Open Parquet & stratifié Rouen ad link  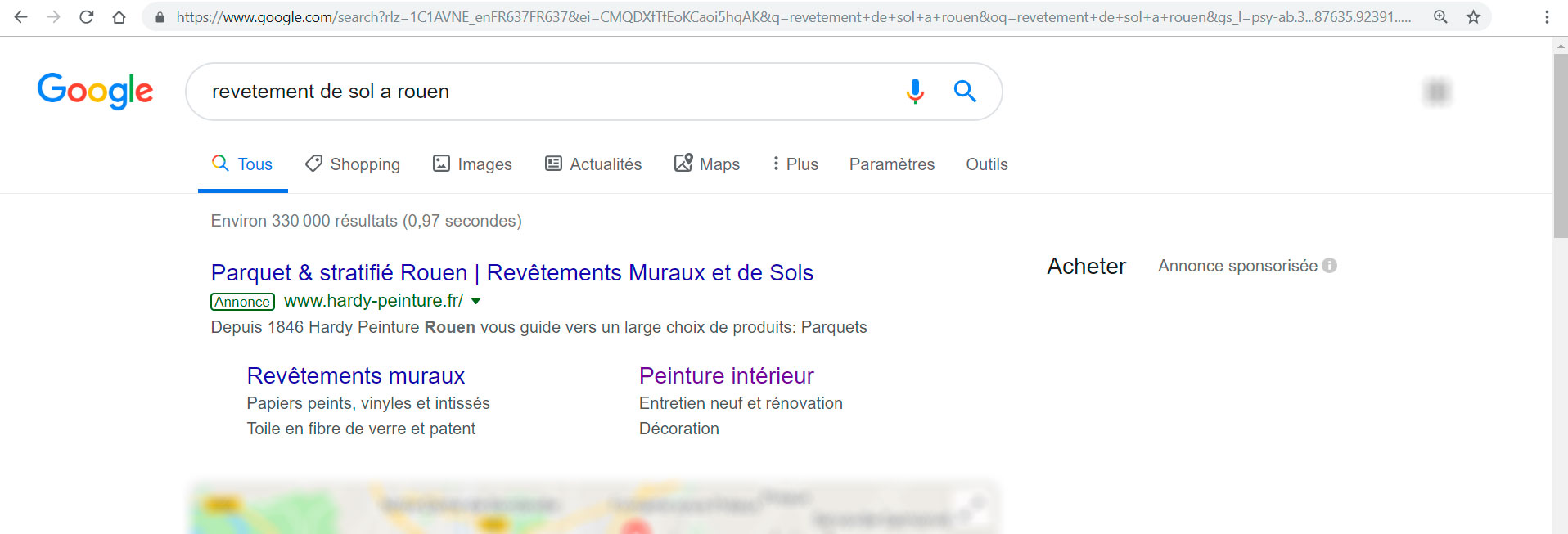(x=512, y=272)
